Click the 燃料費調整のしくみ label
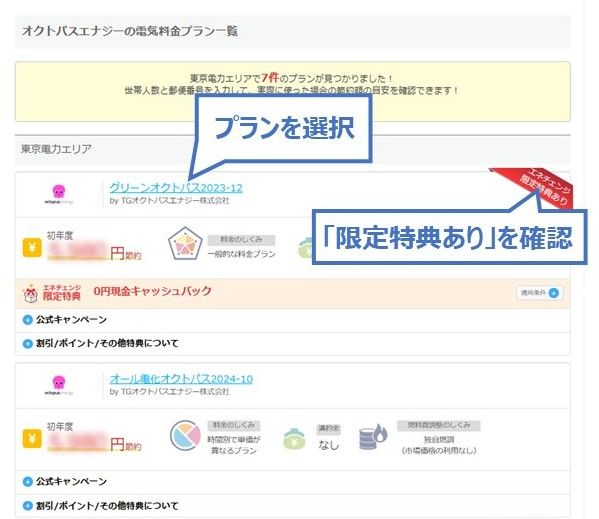This screenshot has width=599, height=519. coord(439,425)
